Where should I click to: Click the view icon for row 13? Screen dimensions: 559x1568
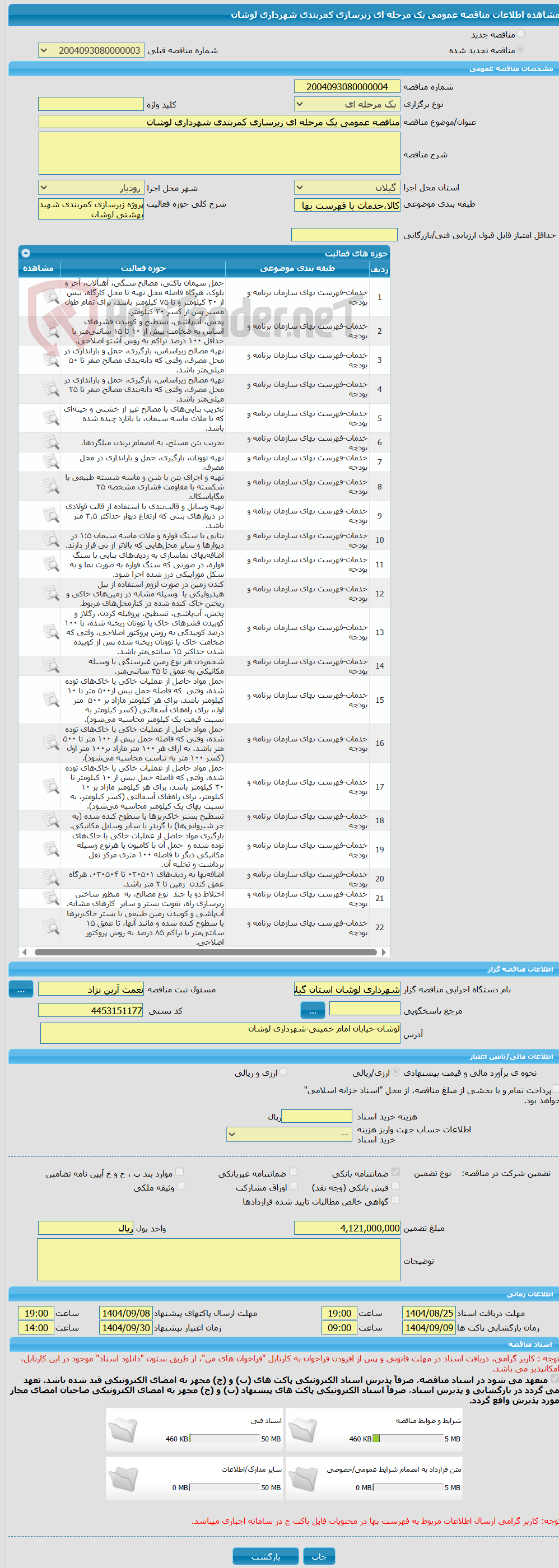[x=50, y=632]
